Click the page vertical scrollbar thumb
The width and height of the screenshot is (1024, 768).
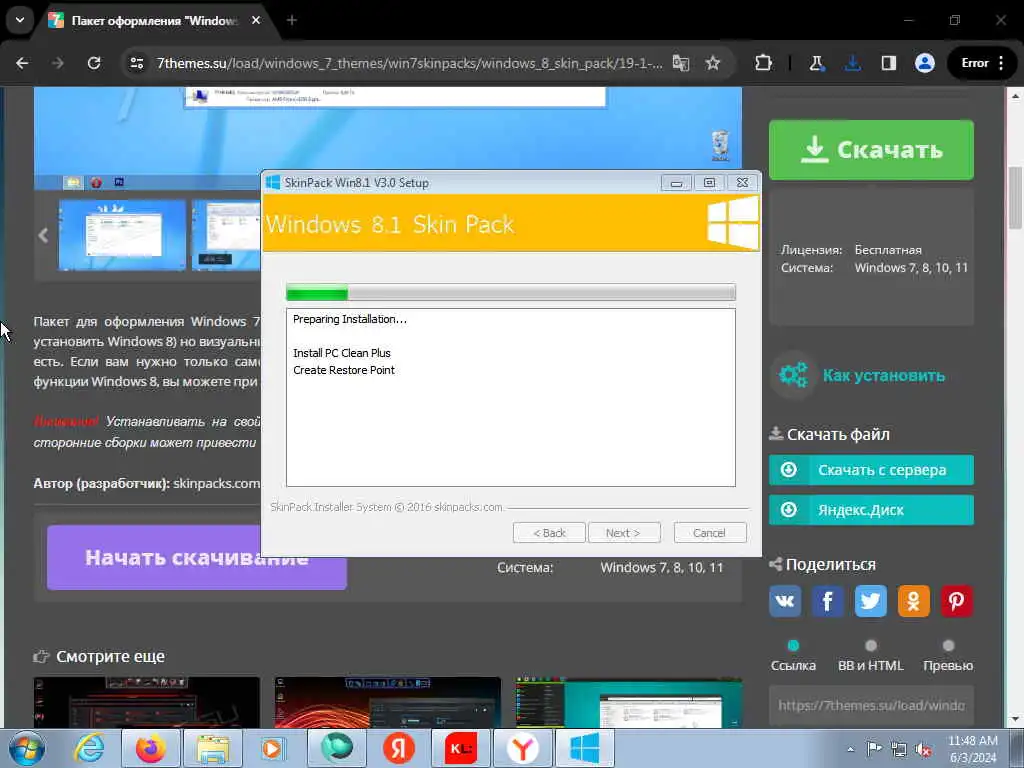coord(1015,199)
